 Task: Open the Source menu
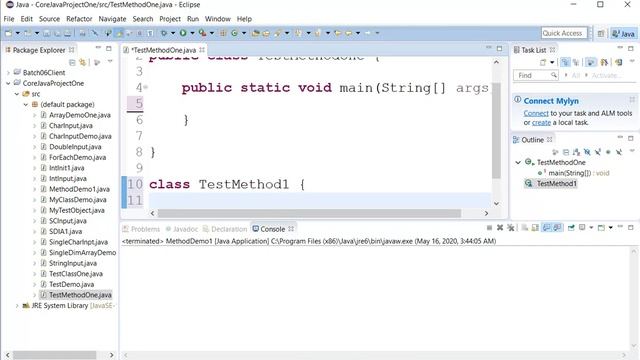coord(49,19)
